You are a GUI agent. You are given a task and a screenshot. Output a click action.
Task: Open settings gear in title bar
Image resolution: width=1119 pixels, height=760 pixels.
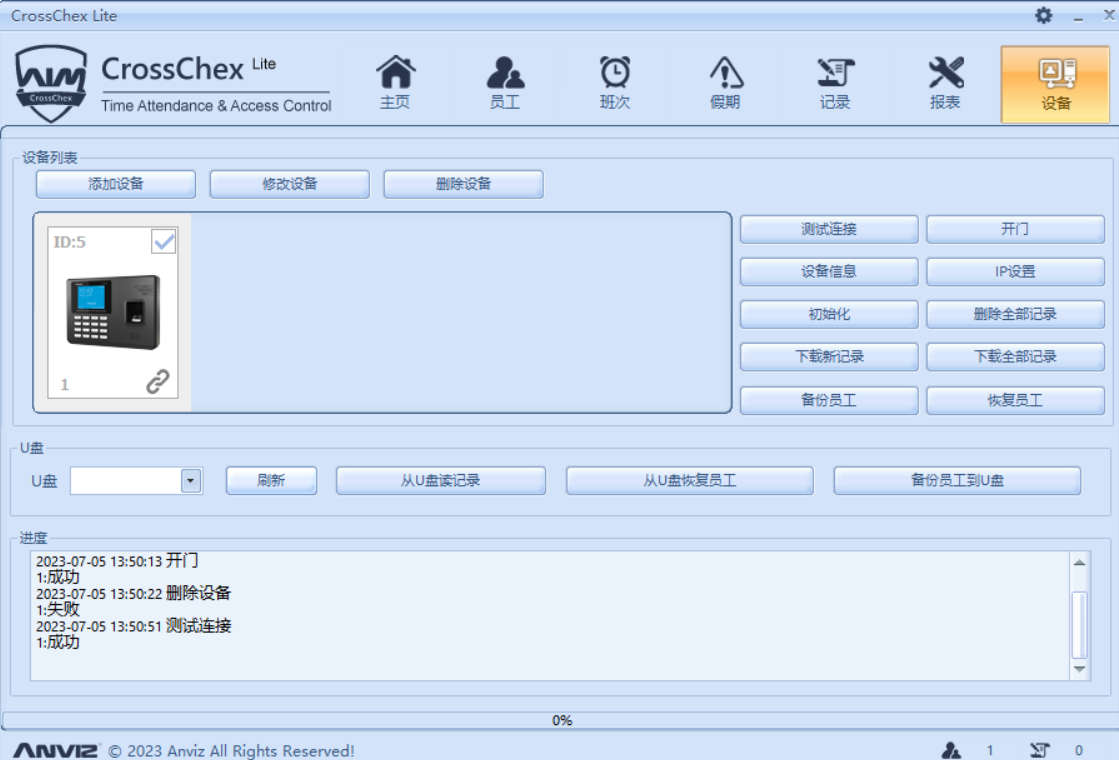point(1043,15)
